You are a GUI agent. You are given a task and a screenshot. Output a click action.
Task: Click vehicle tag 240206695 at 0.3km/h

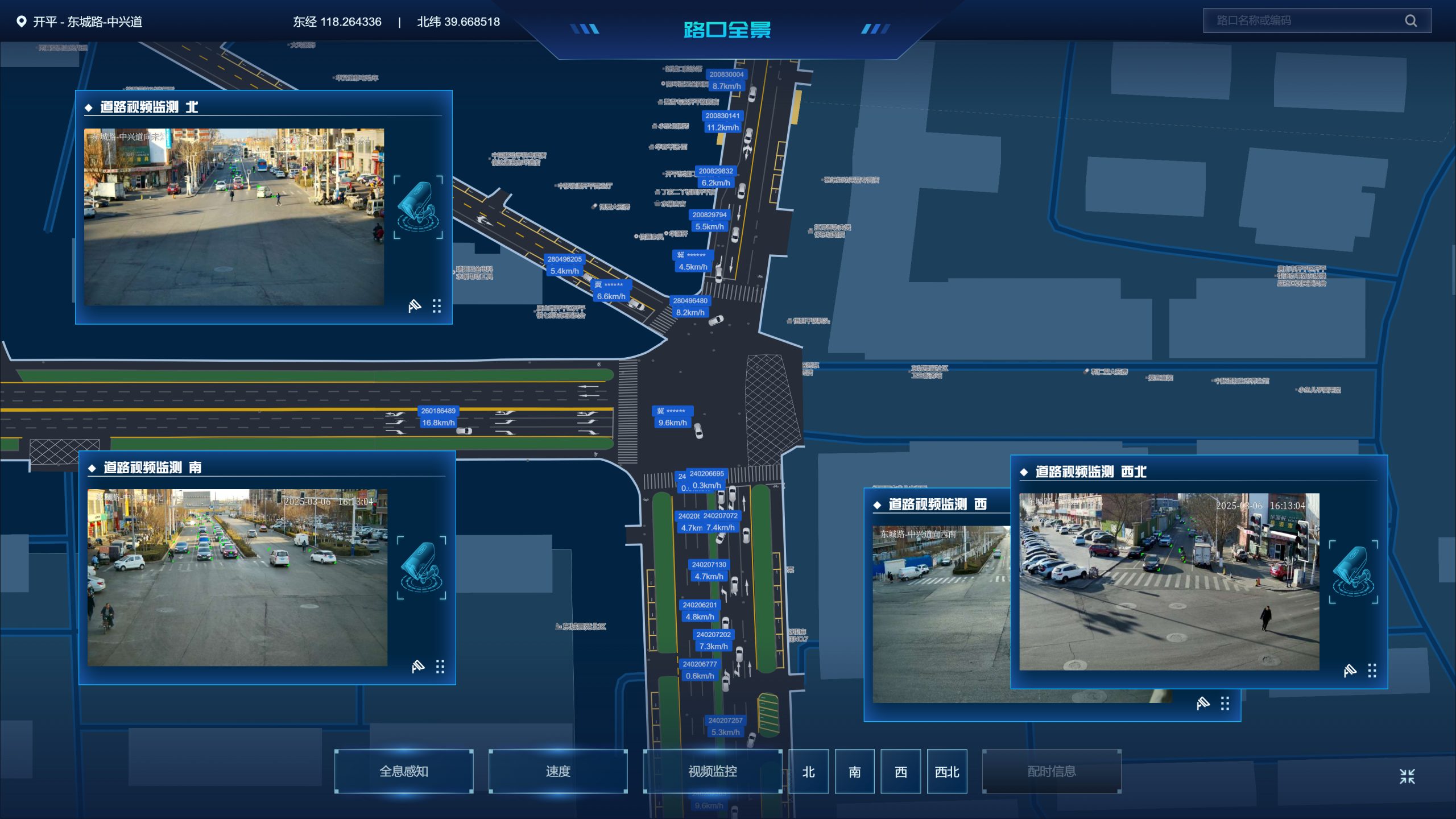point(706,479)
